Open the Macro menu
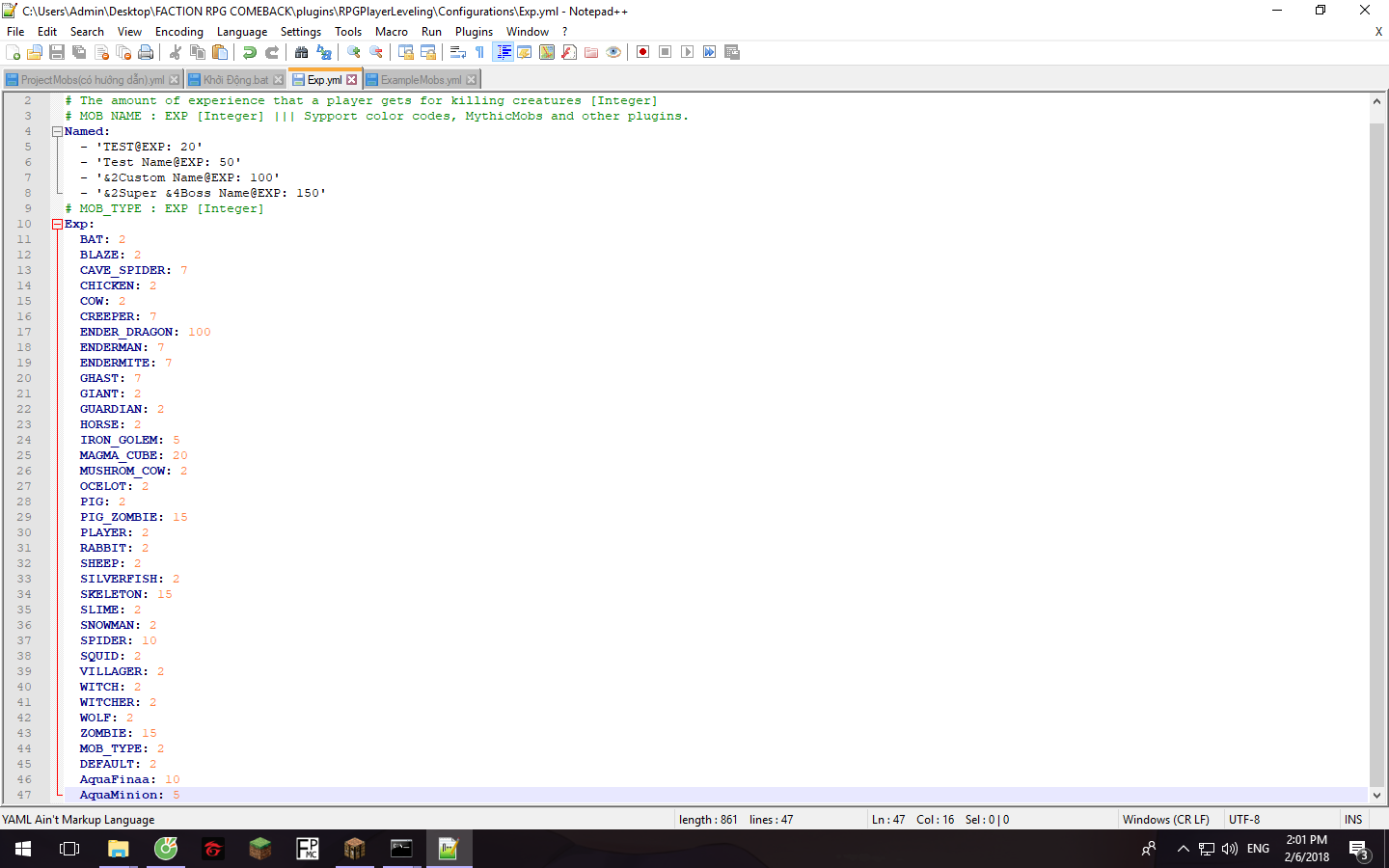The image size is (1389, 868). [392, 32]
